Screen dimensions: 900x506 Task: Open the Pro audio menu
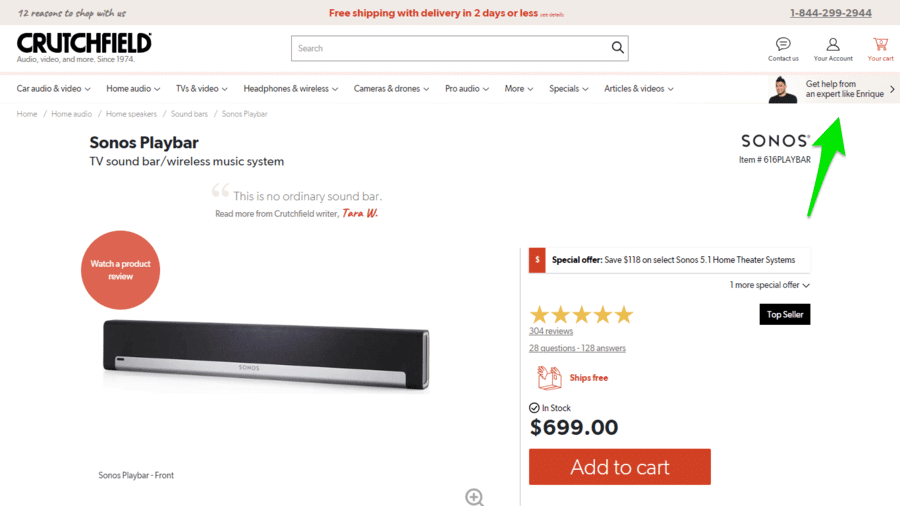[x=466, y=89]
